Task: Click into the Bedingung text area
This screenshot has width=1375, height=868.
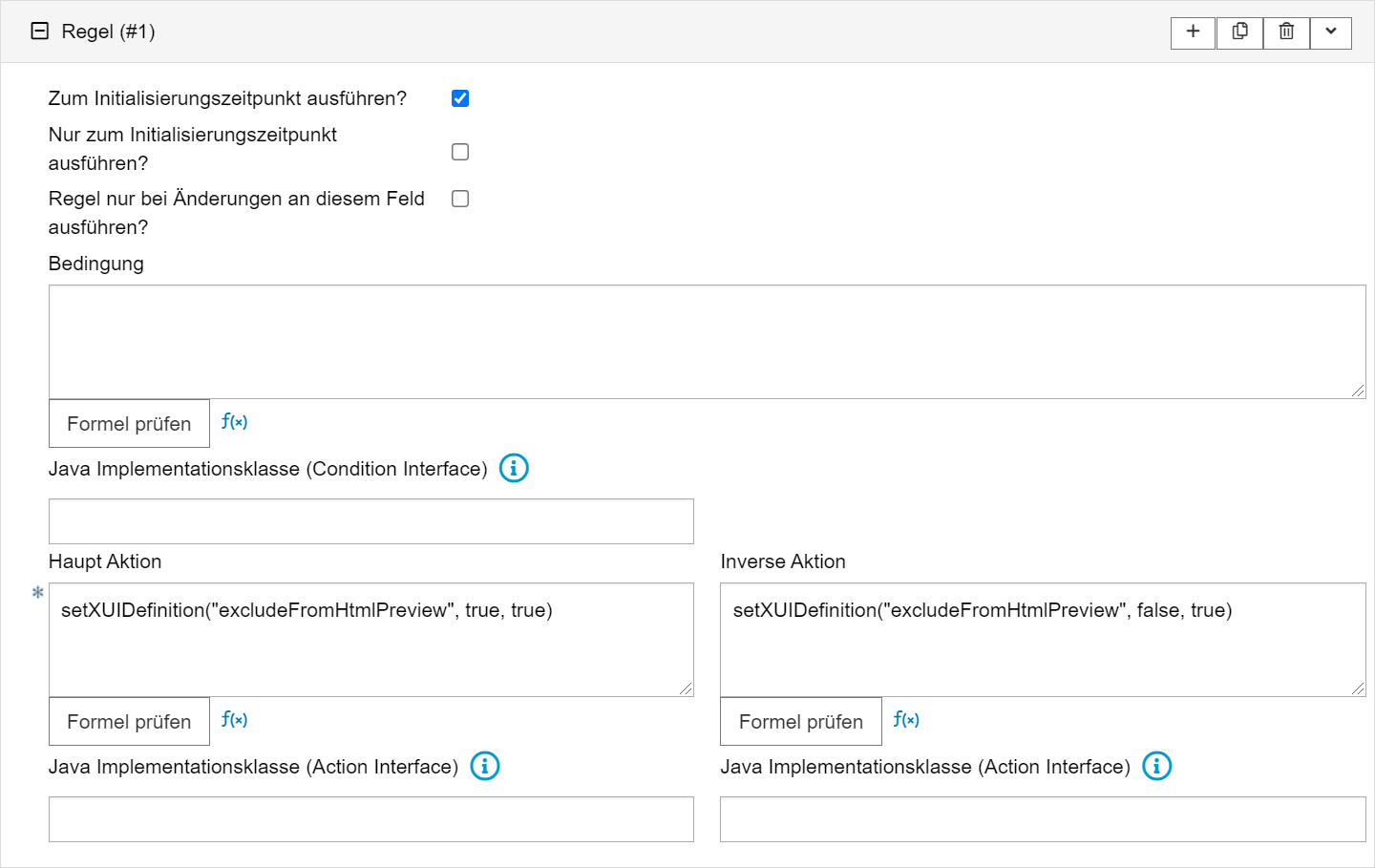Action: pyautogui.click(x=707, y=342)
